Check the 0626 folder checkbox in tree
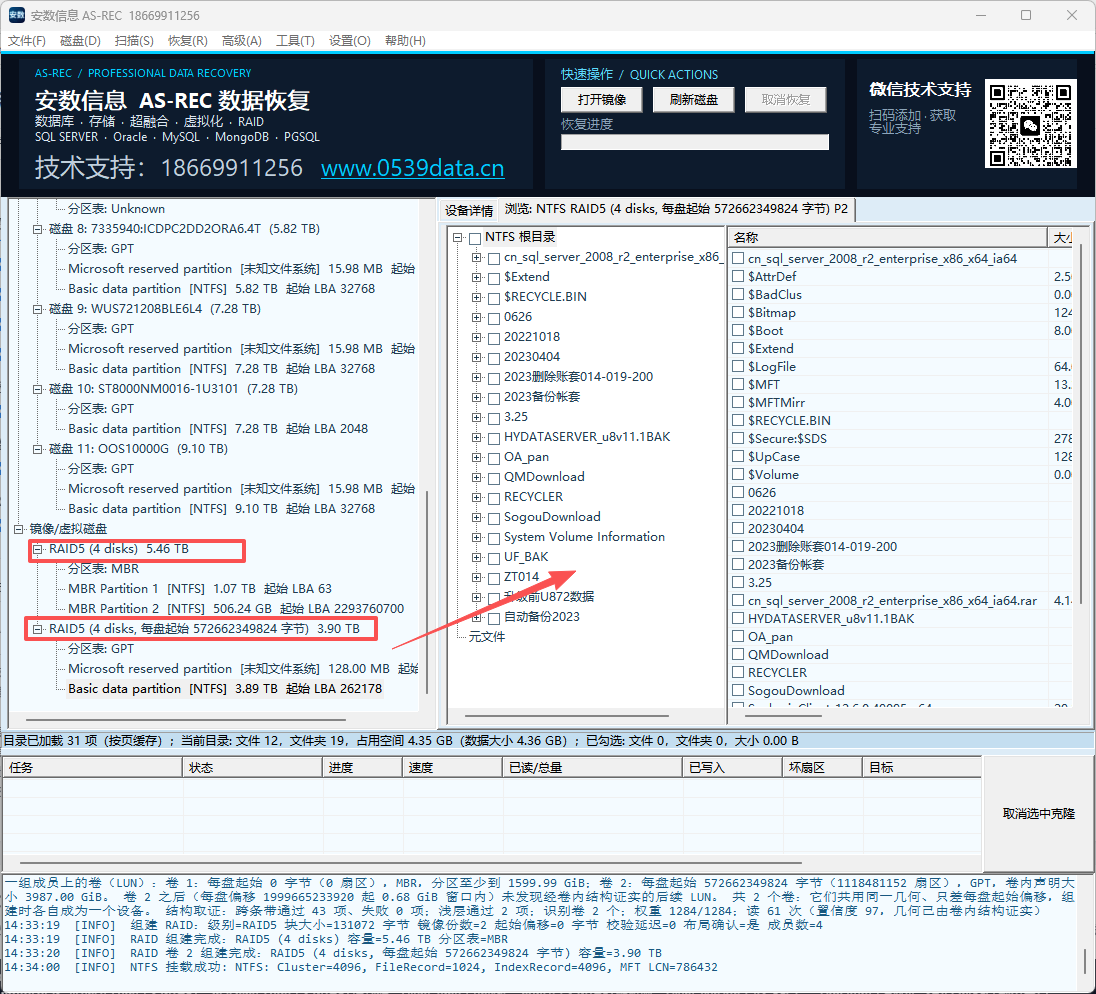The image size is (1096, 994). tap(493, 318)
